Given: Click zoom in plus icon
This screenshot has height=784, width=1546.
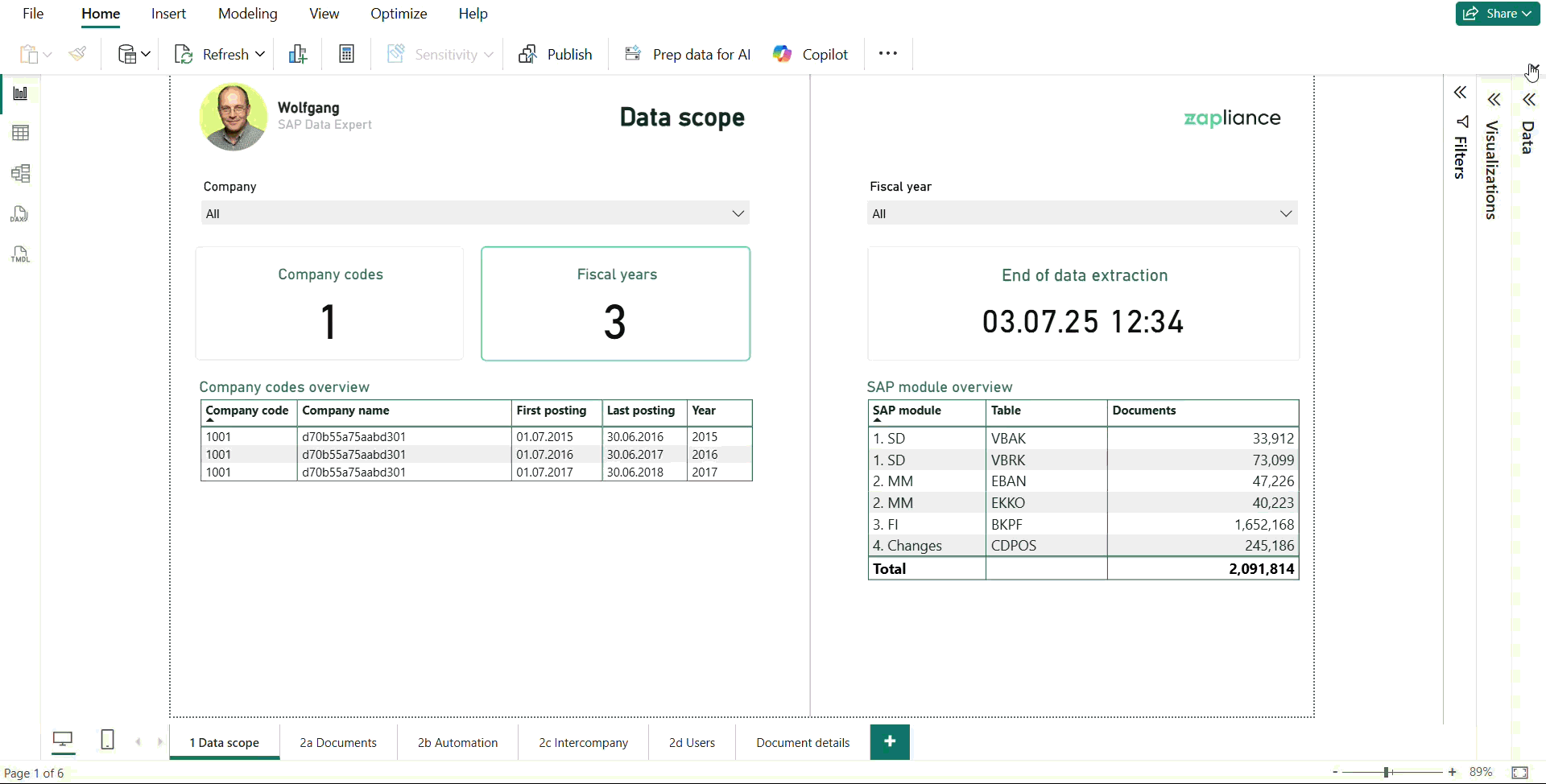Looking at the screenshot, I should tap(1452, 772).
